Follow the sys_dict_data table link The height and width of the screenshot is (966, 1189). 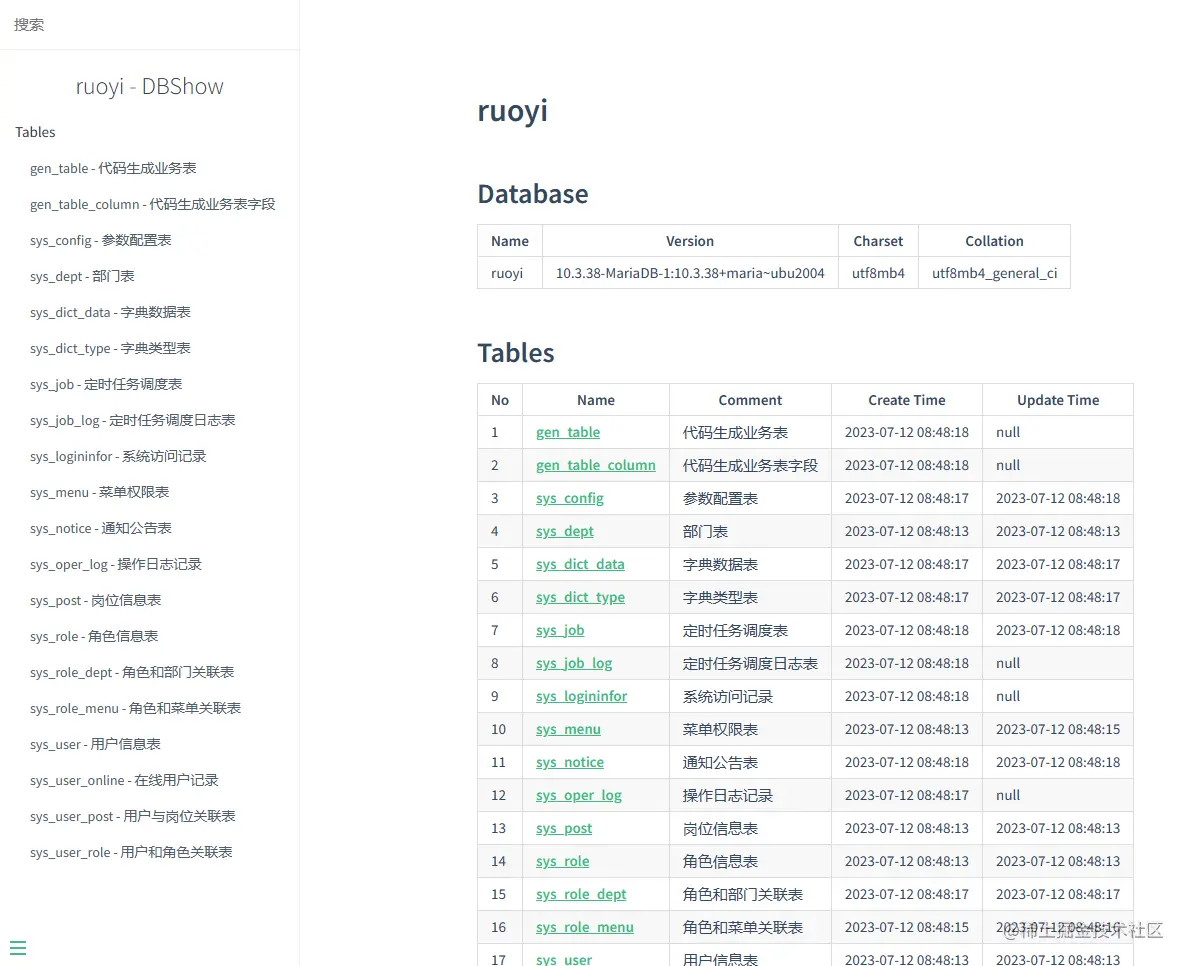click(x=580, y=564)
